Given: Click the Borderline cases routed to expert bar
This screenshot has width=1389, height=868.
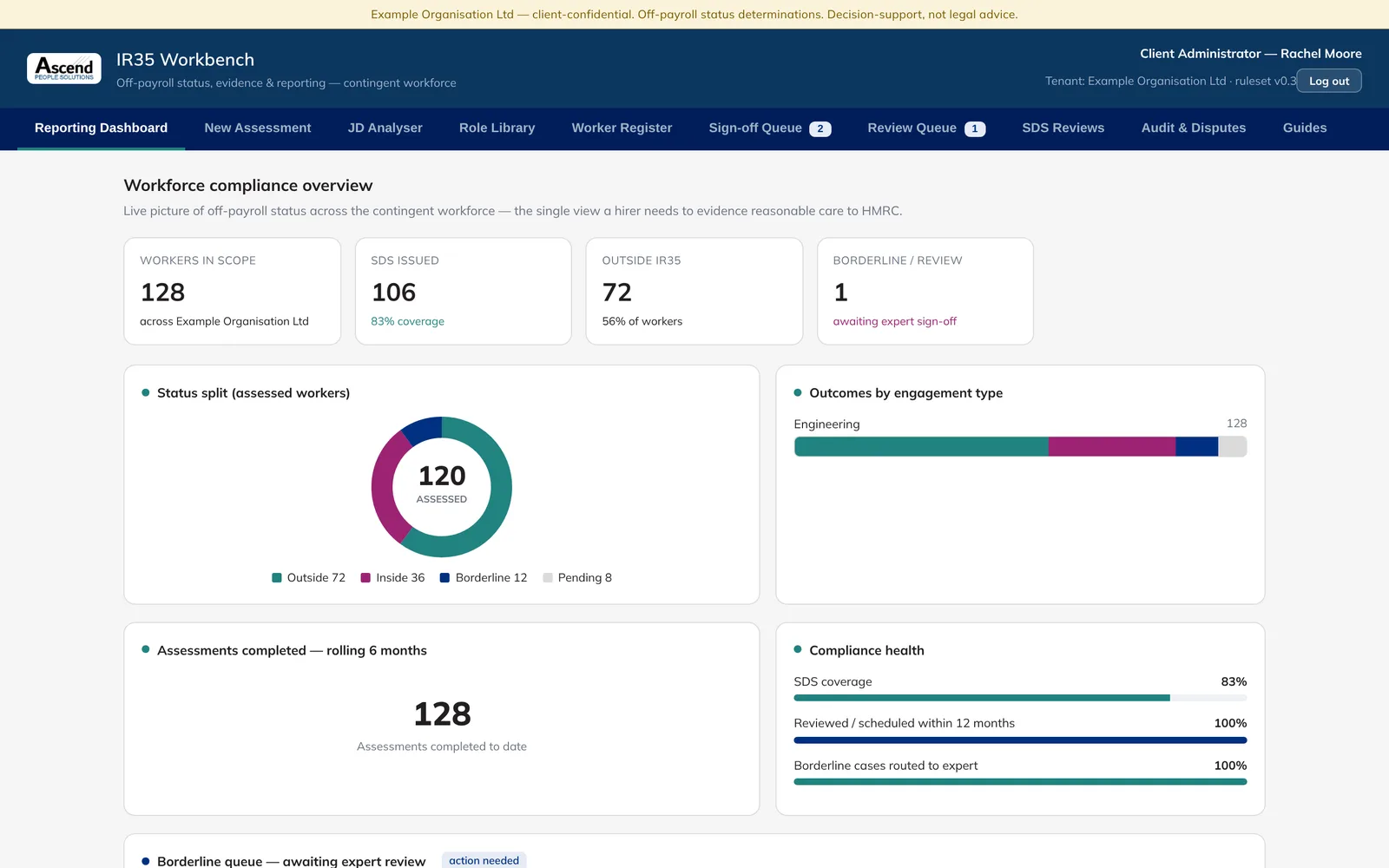Looking at the screenshot, I should [1020, 782].
